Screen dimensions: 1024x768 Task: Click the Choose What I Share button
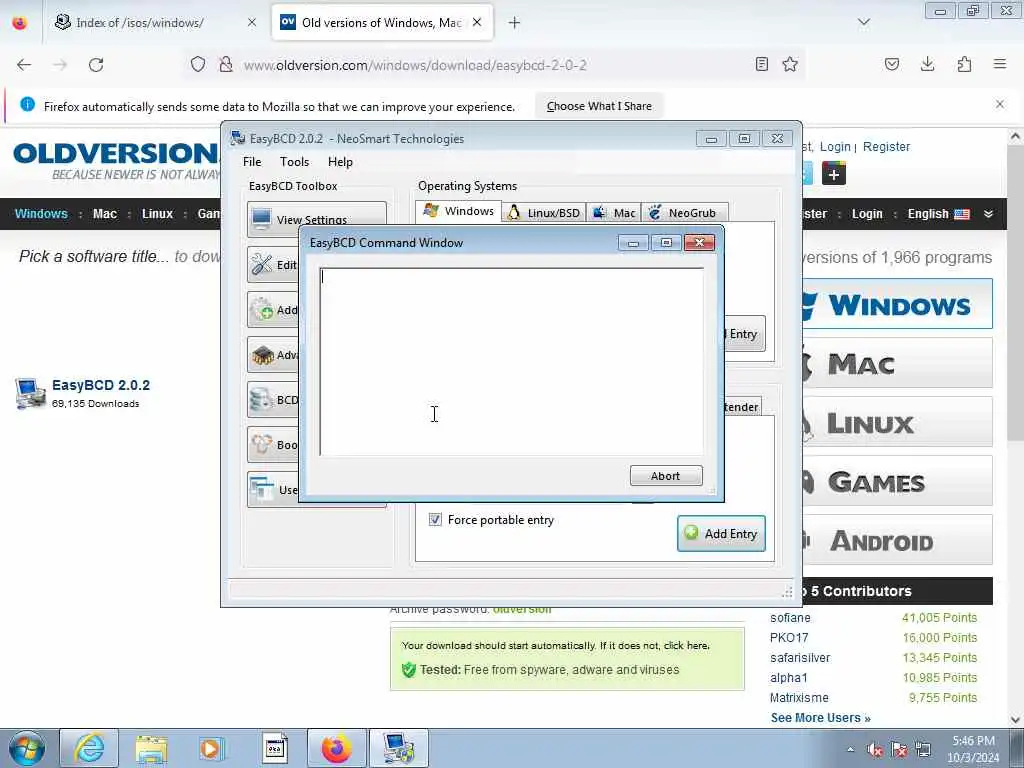pos(599,106)
